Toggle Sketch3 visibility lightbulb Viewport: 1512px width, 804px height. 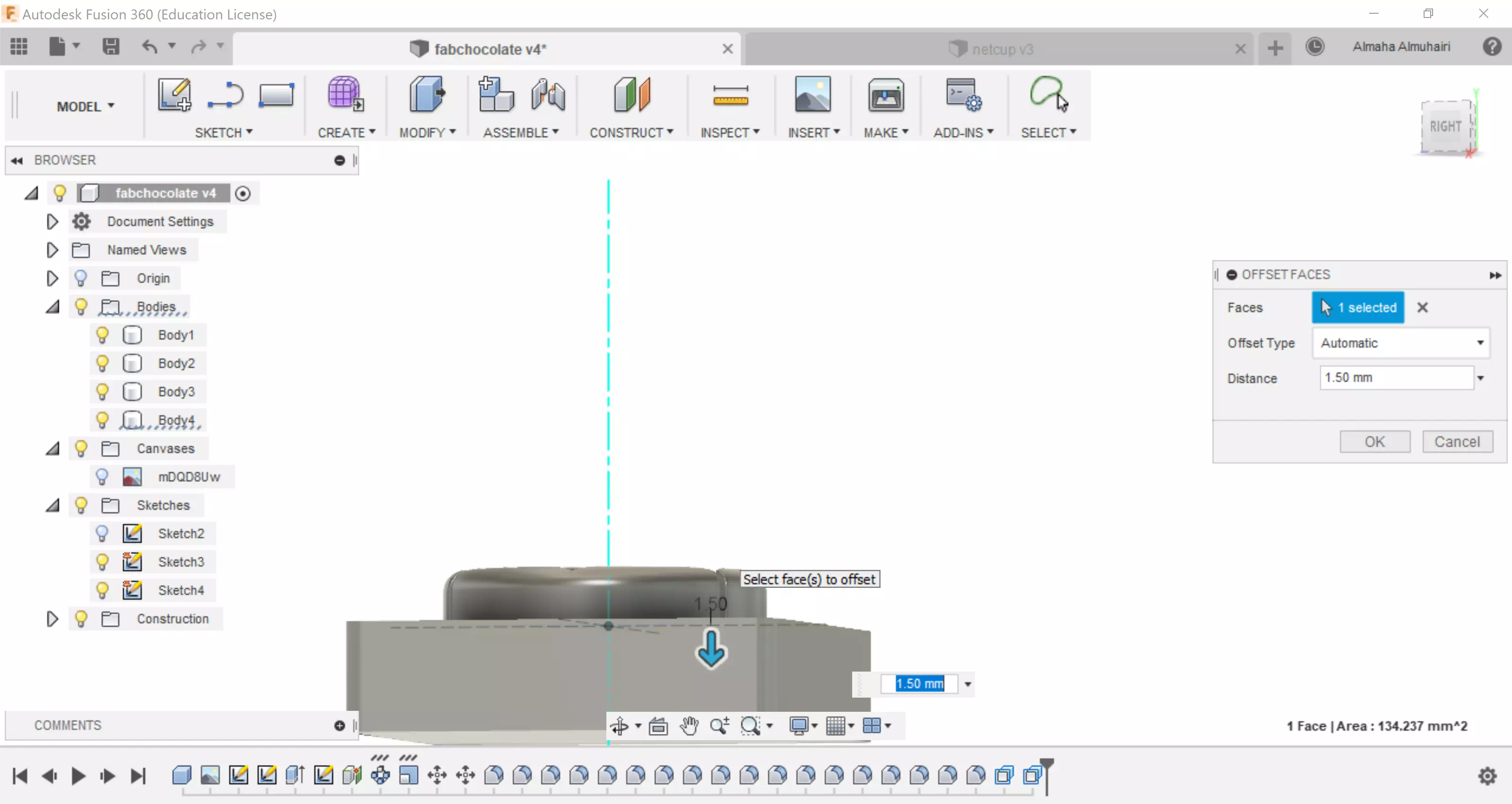[x=102, y=562]
